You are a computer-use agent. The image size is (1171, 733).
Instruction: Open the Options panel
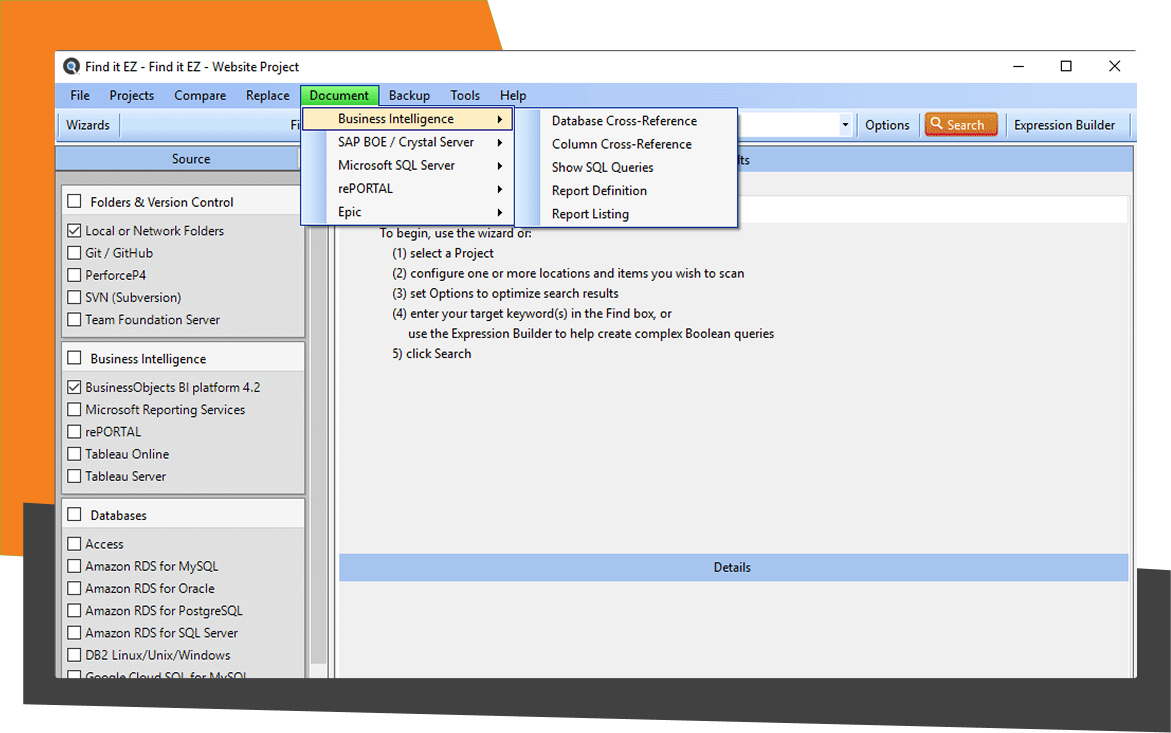887,125
